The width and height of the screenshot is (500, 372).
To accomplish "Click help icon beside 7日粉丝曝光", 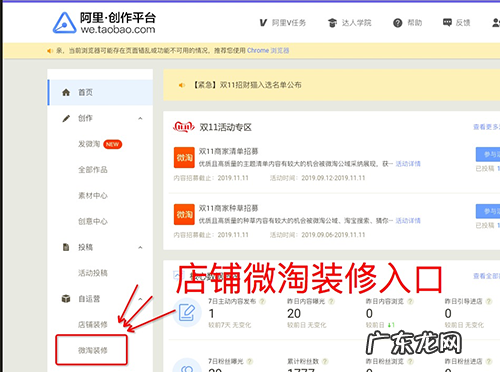I will pyautogui.click(x=250, y=361).
